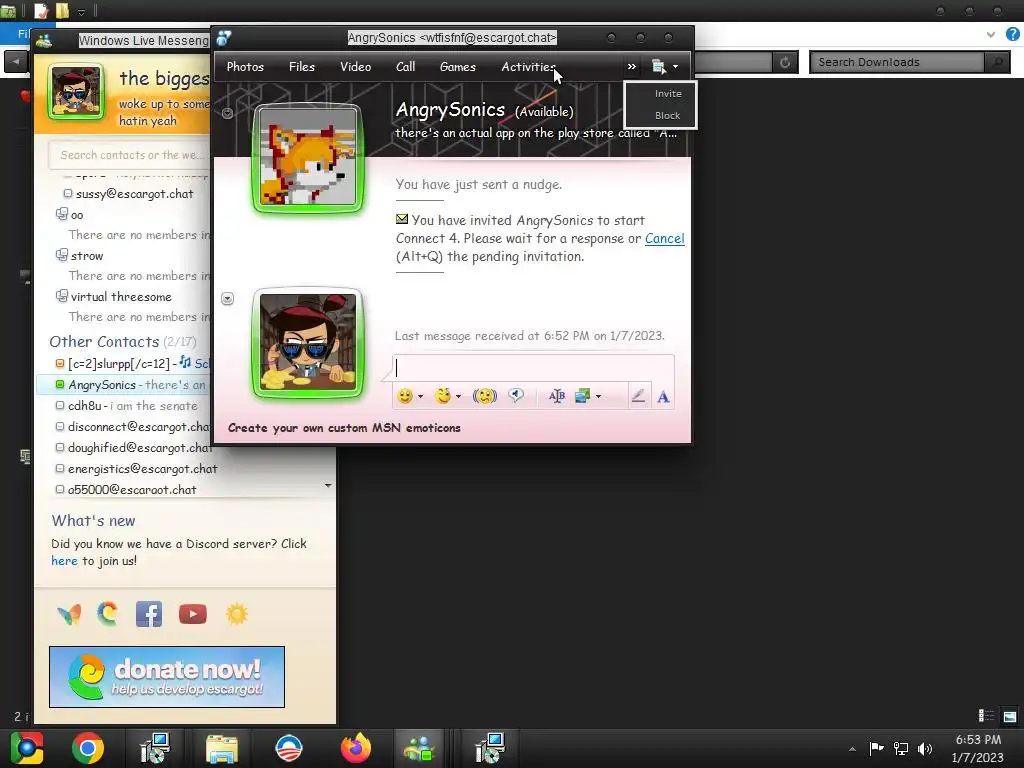1024x768 pixels.
Task: Open the Activities menu
Action: pyautogui.click(x=528, y=67)
